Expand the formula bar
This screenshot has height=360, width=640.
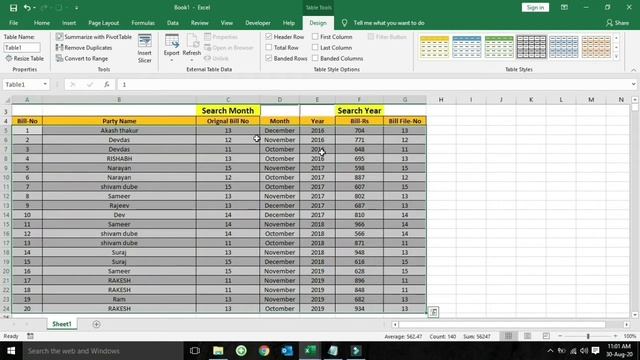(633, 84)
